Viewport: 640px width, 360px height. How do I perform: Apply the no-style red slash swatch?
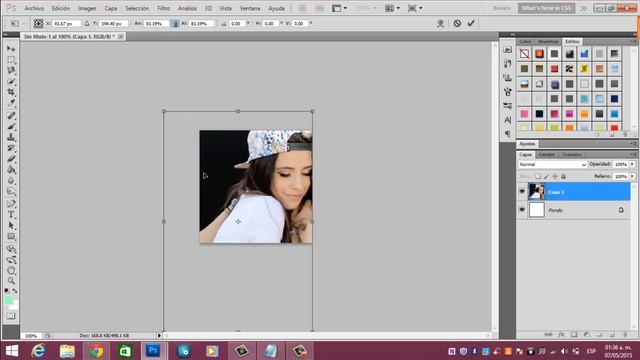tap(524, 53)
